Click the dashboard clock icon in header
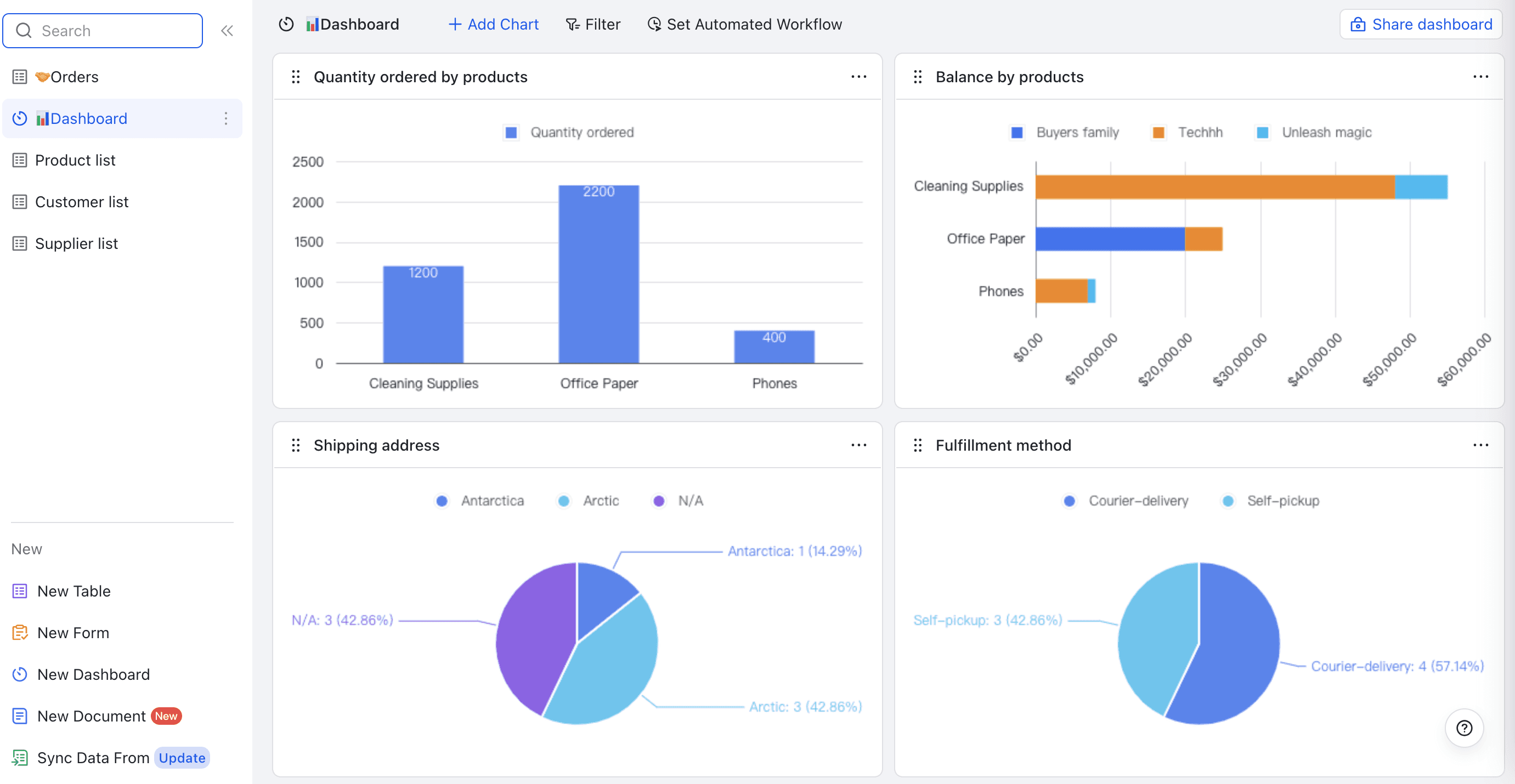 point(286,24)
